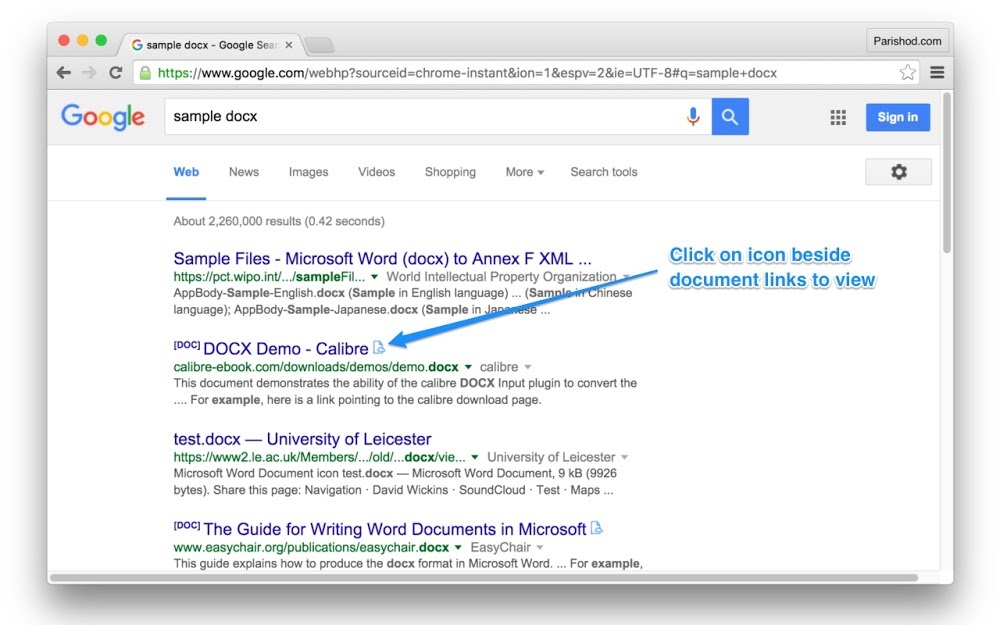Open the Google apps grid icon
The height and width of the screenshot is (625, 1000).
point(838,118)
